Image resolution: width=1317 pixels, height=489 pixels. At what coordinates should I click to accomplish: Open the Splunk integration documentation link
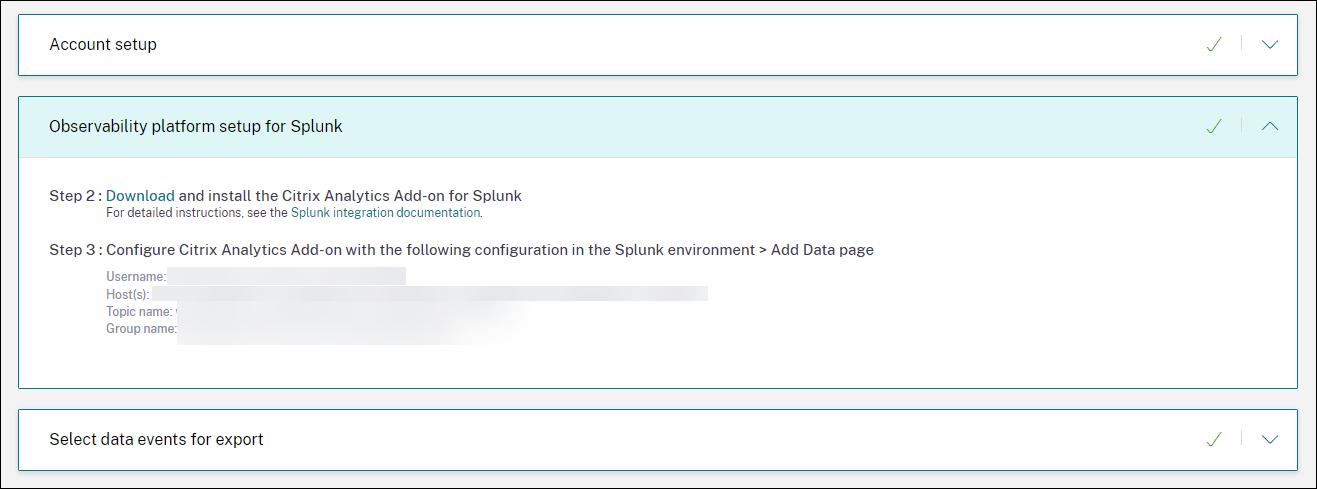(x=386, y=213)
